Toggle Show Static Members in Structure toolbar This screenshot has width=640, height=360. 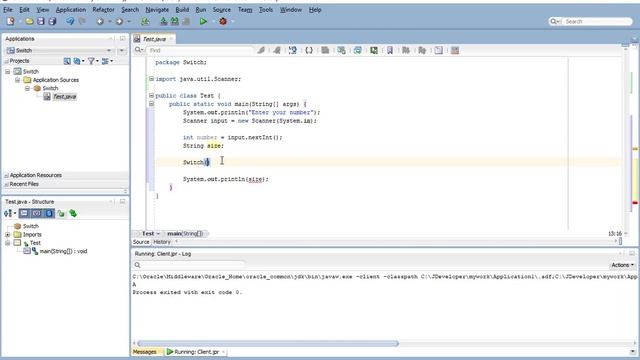pyautogui.click(x=49, y=213)
